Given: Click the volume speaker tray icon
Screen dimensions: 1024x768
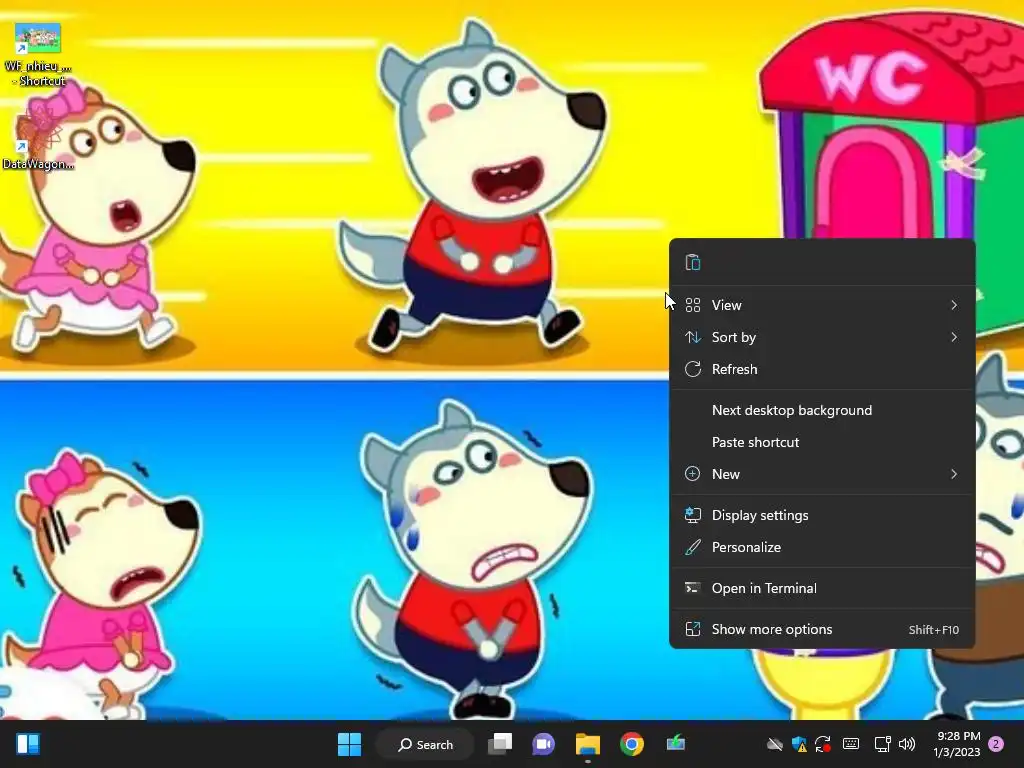Looking at the screenshot, I should [x=907, y=744].
